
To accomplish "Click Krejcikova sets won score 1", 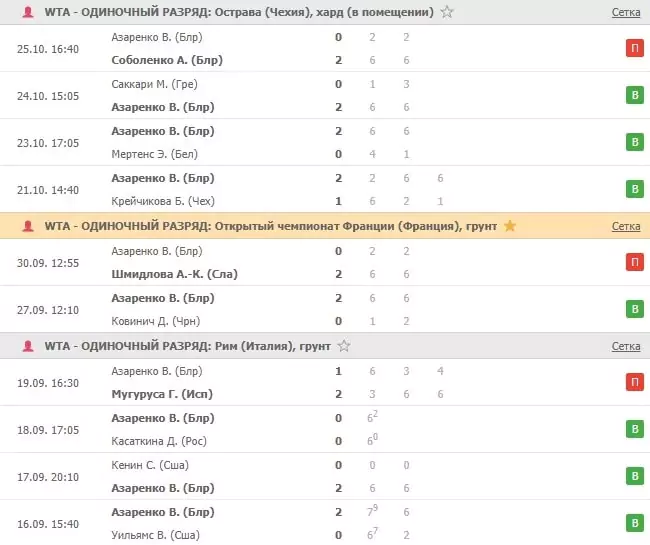I will click(x=339, y=201).
